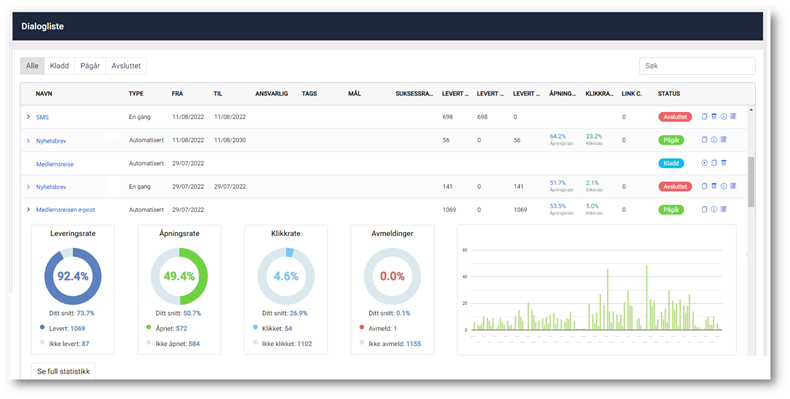Copy the Medlemsreise draft dialog
The image size is (790, 399).
(x=714, y=163)
